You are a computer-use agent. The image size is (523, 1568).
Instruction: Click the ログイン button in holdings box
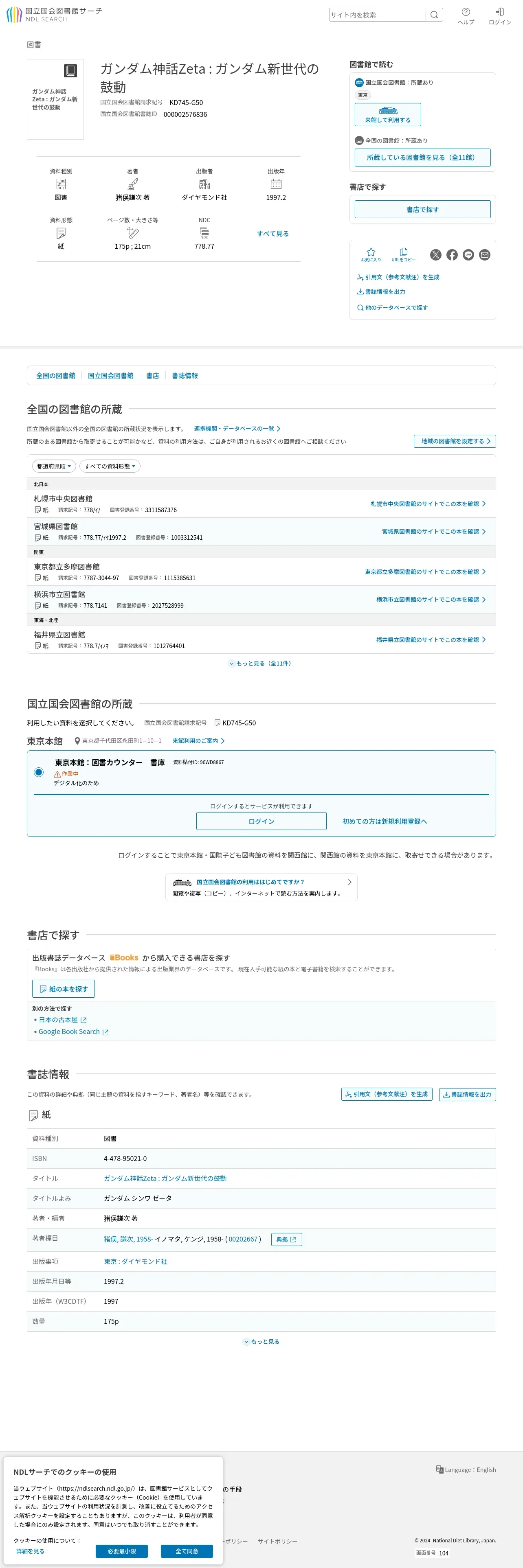261,821
